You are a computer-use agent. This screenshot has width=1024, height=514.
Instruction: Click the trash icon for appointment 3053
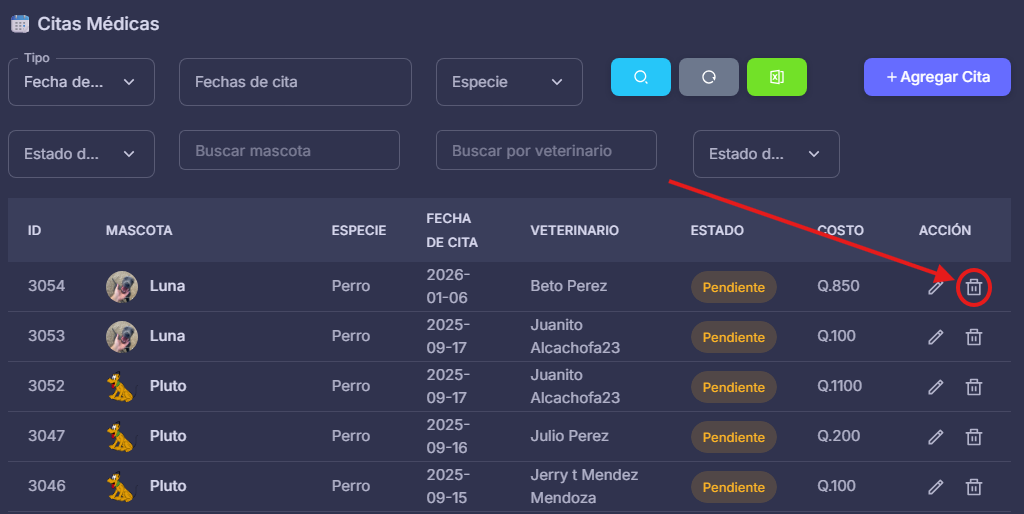(x=974, y=337)
